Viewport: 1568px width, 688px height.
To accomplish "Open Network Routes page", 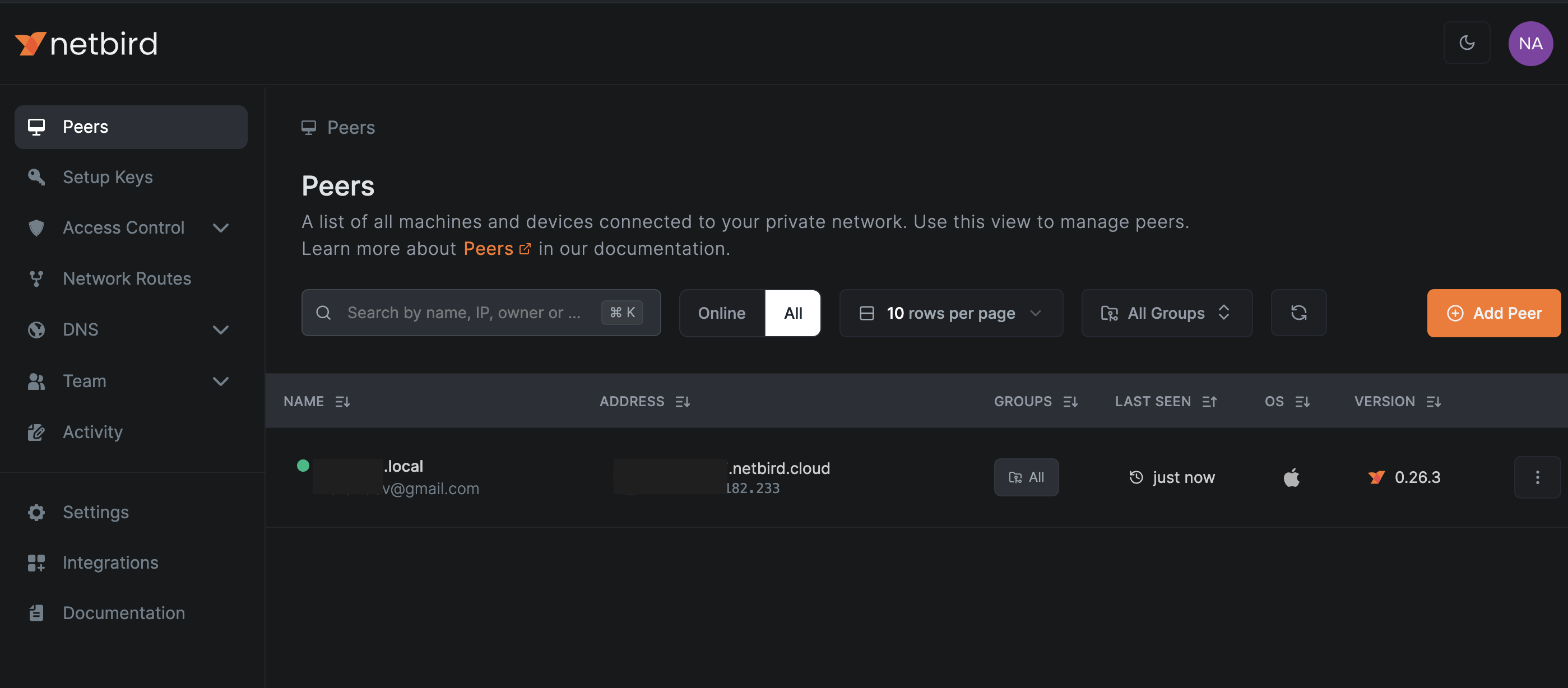I will [x=127, y=278].
